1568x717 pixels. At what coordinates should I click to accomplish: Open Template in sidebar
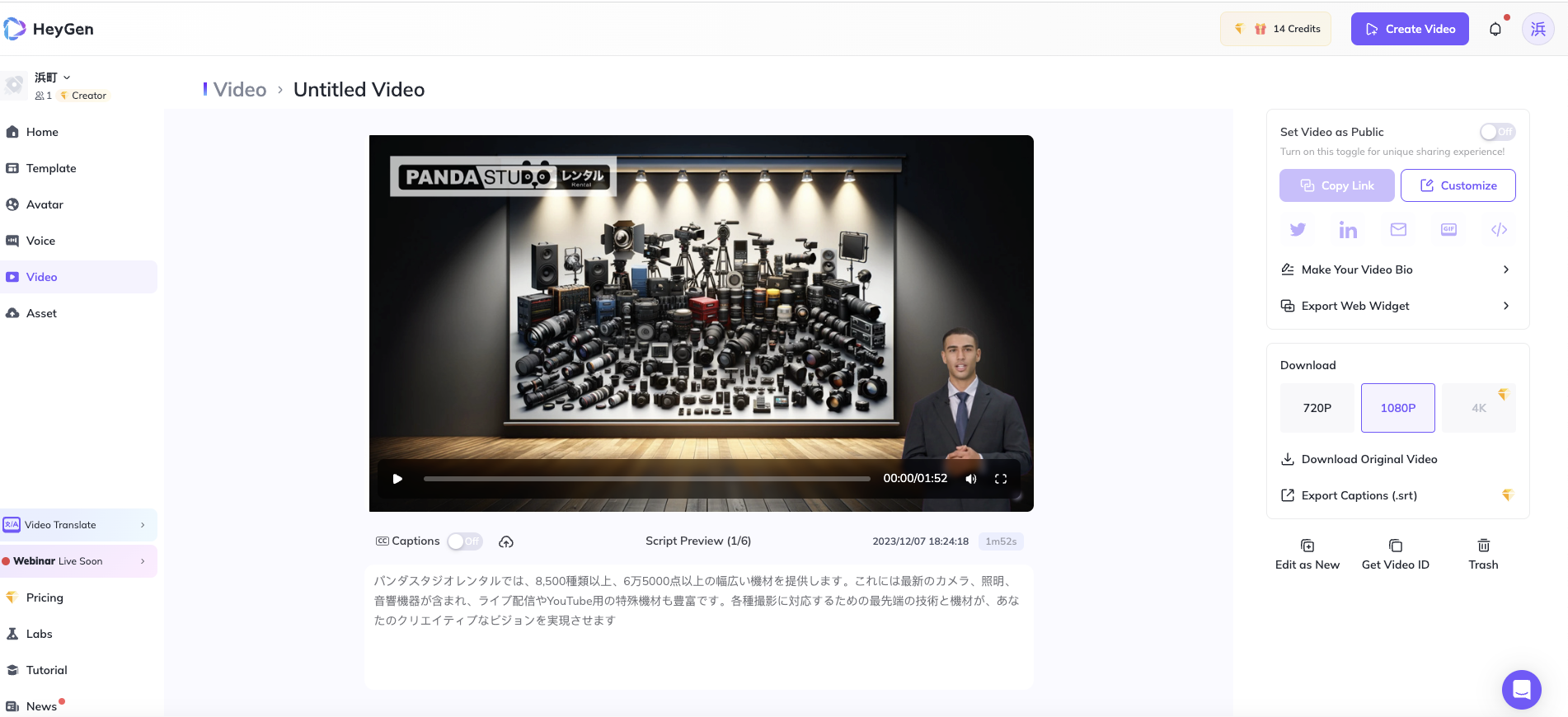[x=78, y=168]
